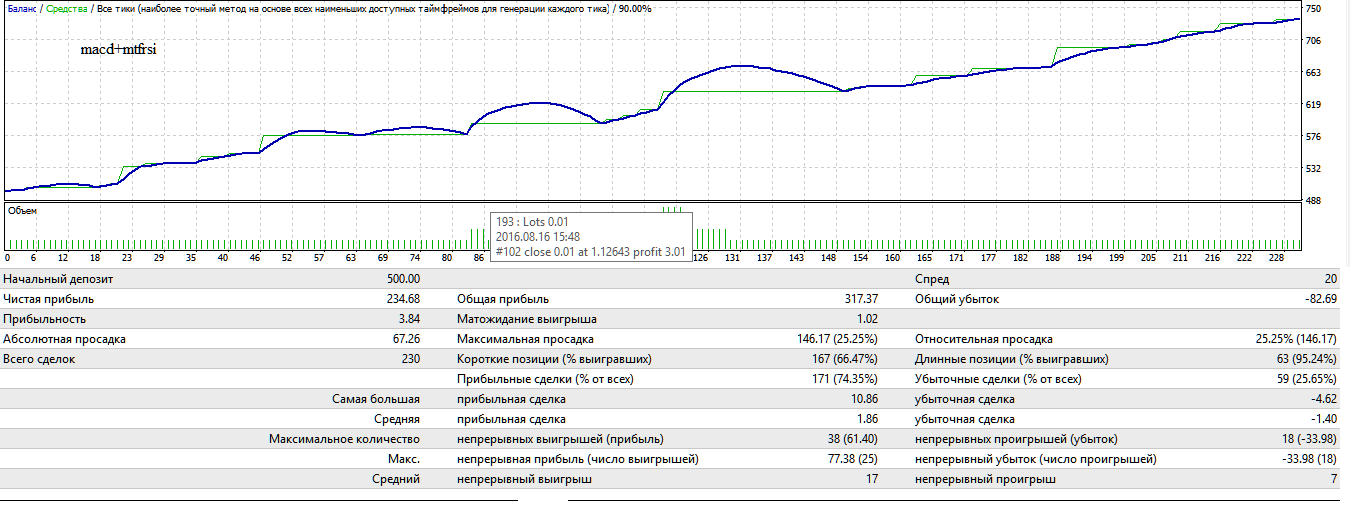
Task: Click the largest profit trade value '10.86'
Action: pyautogui.click(x=865, y=399)
